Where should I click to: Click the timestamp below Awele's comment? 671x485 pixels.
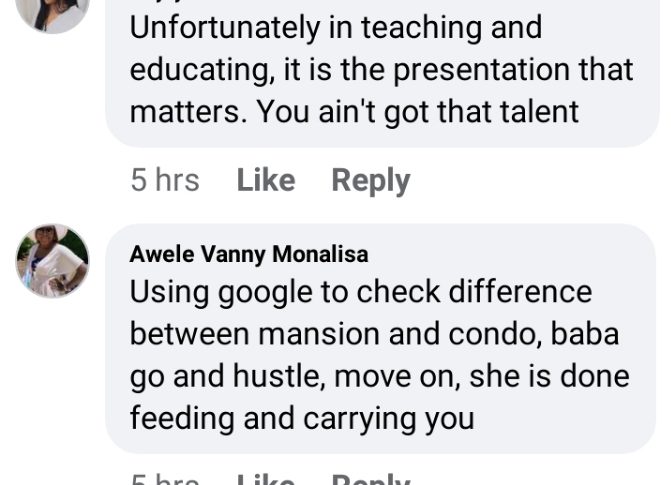165,479
